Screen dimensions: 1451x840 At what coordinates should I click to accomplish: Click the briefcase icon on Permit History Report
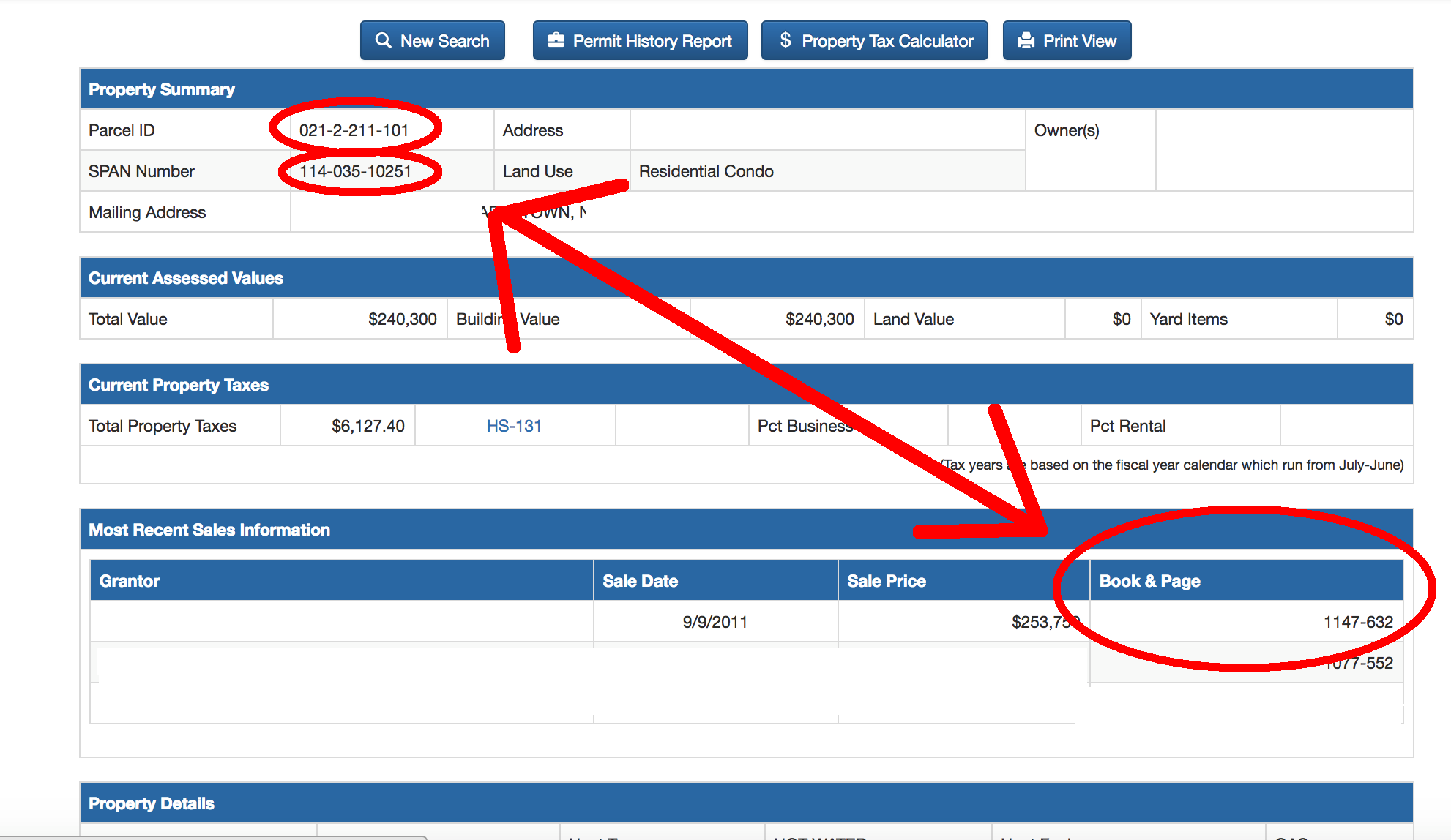tap(556, 40)
